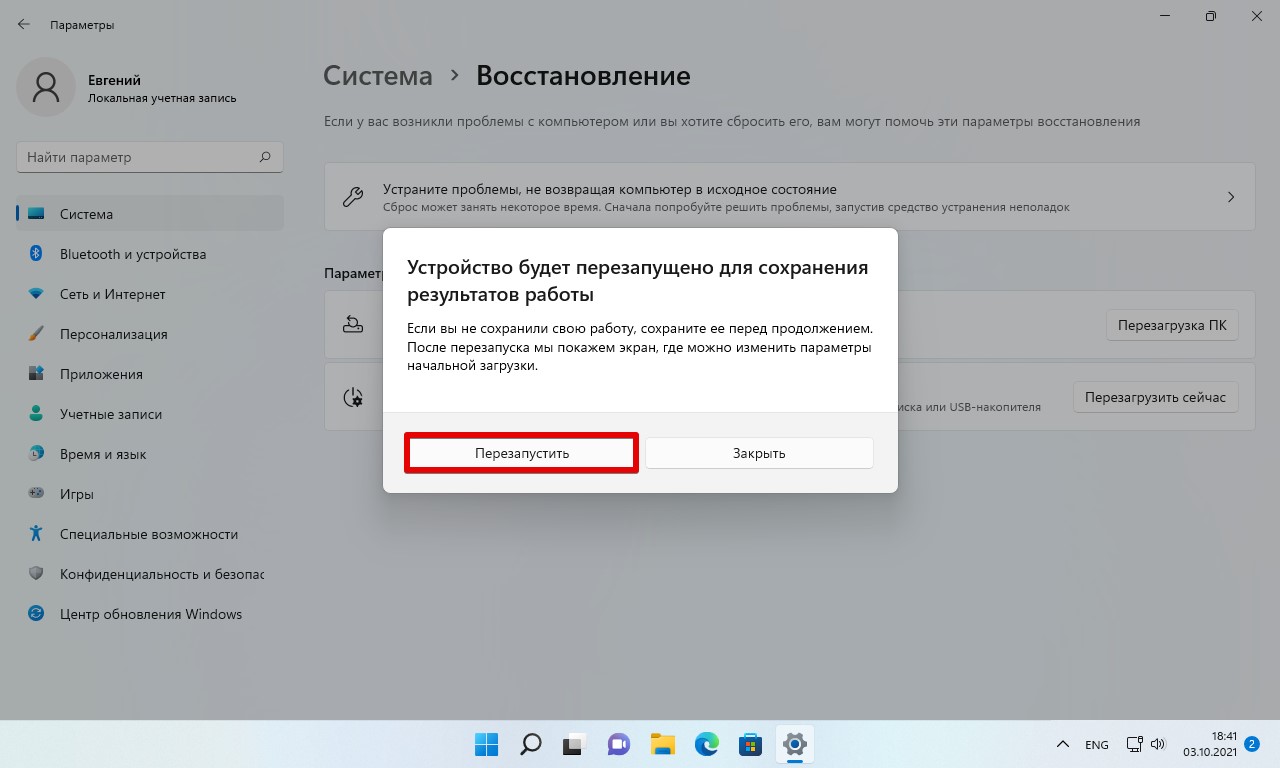
Task: Open Bluetooth и устройства section
Action: (150, 254)
